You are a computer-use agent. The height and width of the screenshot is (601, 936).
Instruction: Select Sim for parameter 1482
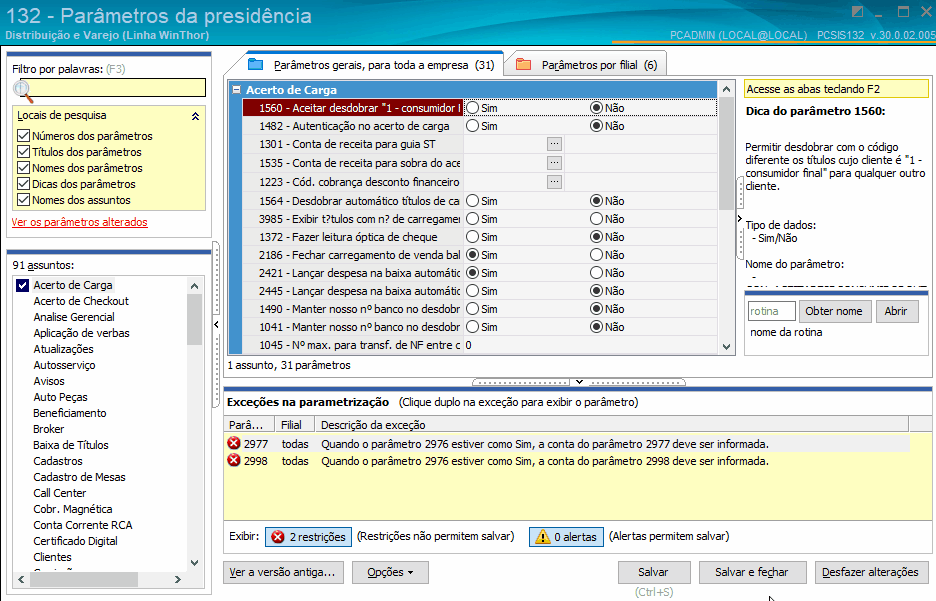473,126
